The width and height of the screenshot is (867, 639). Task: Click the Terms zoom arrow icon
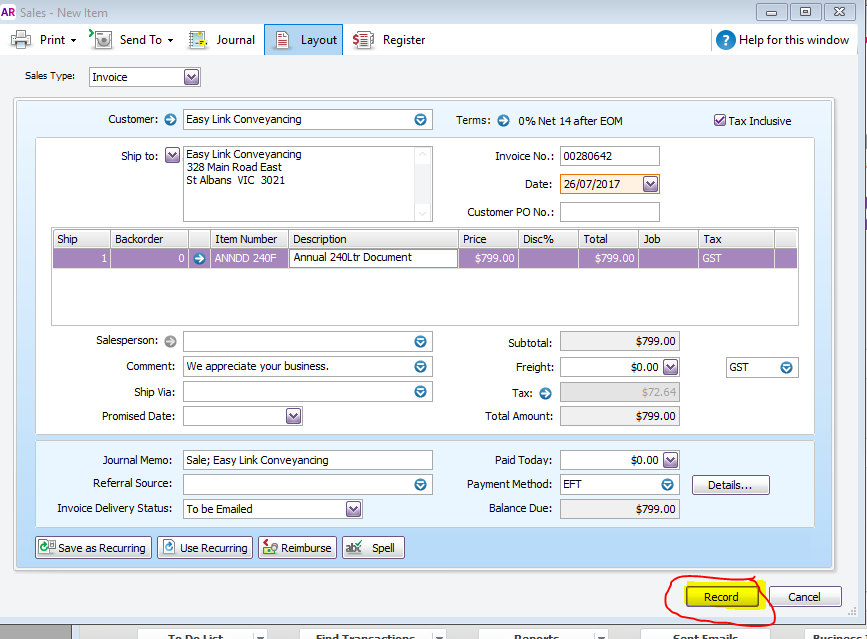503,120
